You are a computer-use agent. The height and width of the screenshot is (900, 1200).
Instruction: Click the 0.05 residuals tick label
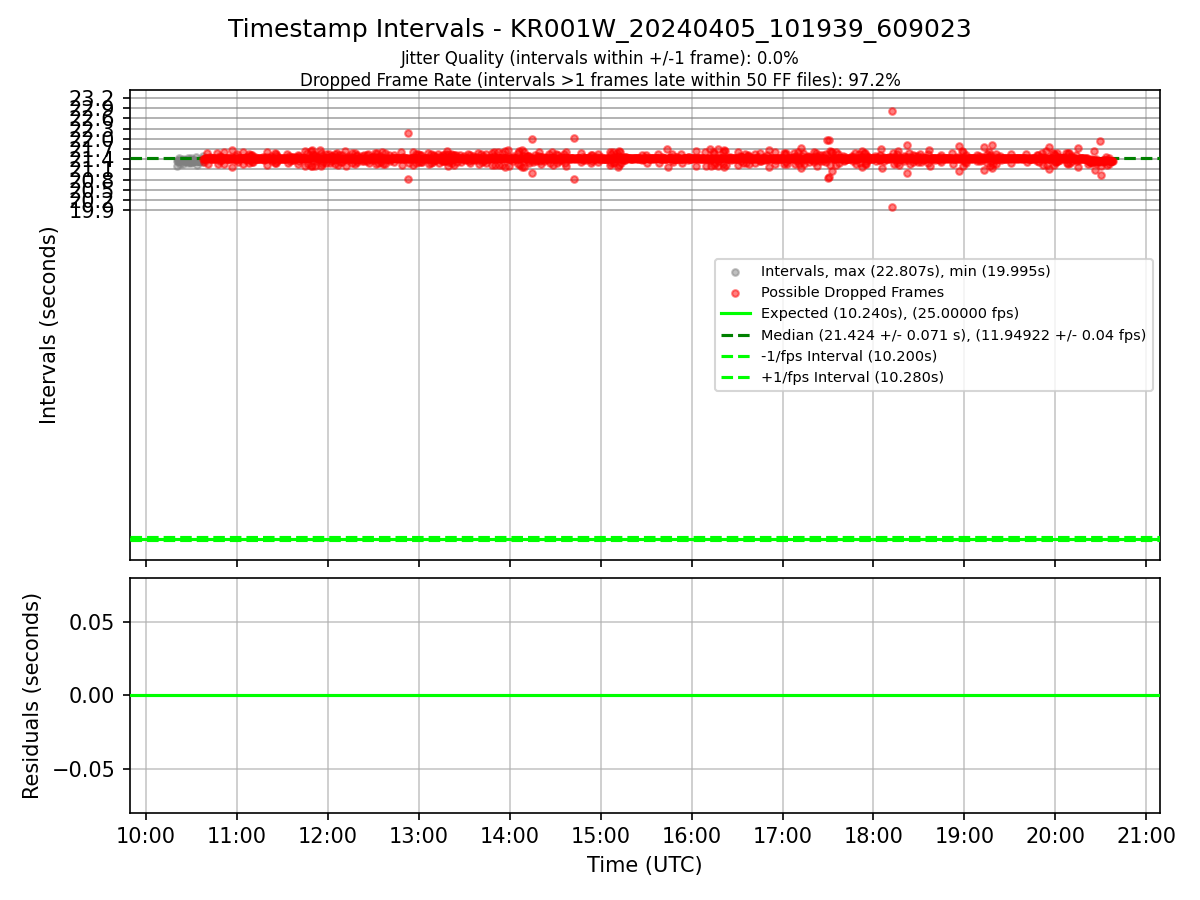pos(94,622)
